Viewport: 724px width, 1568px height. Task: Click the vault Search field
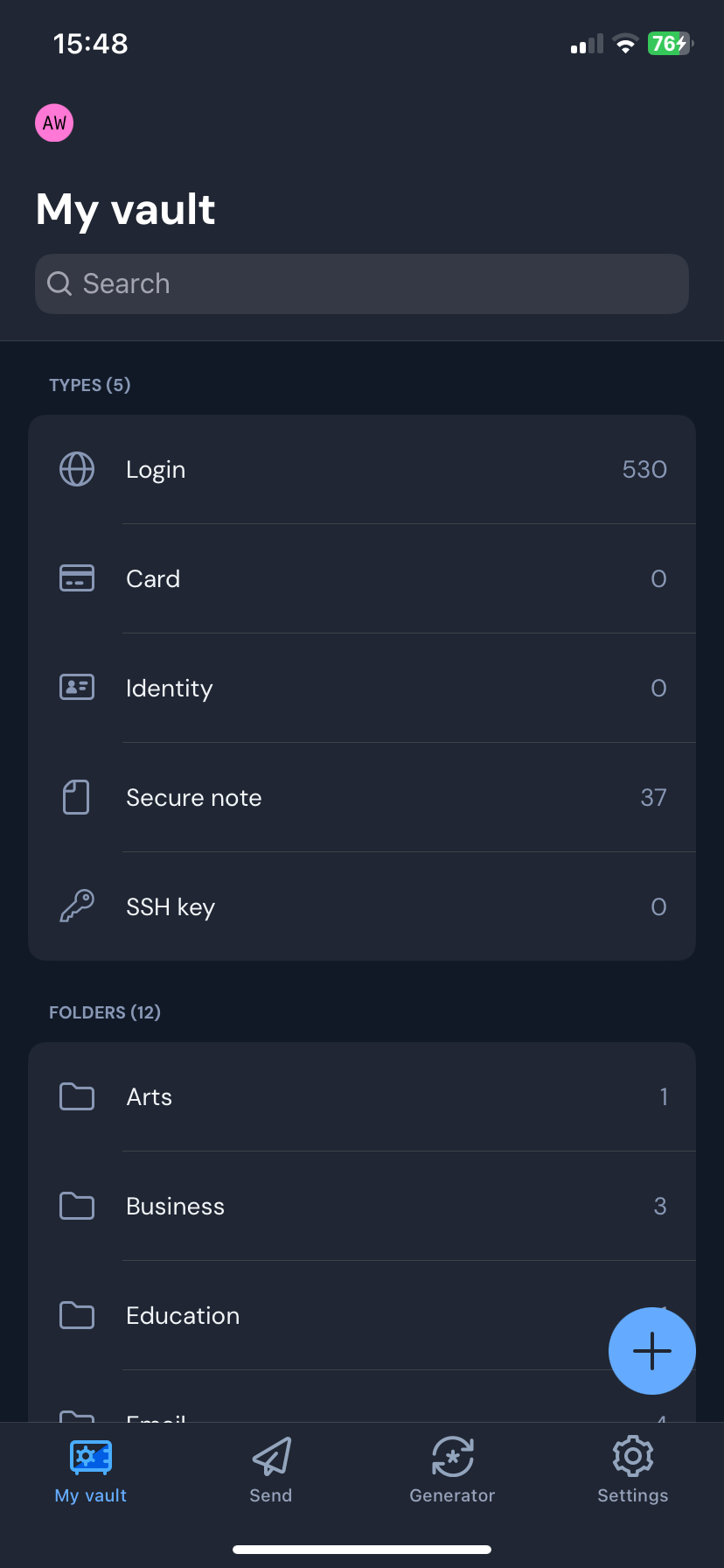362,283
